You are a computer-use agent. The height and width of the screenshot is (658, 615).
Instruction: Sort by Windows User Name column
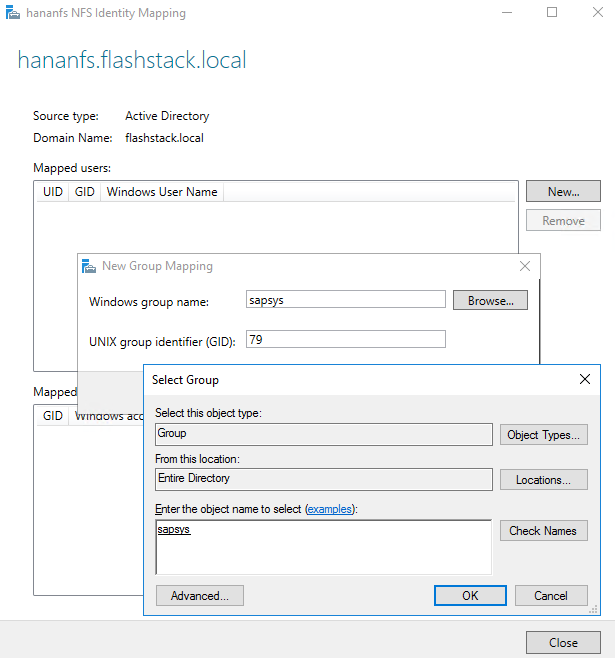162,192
